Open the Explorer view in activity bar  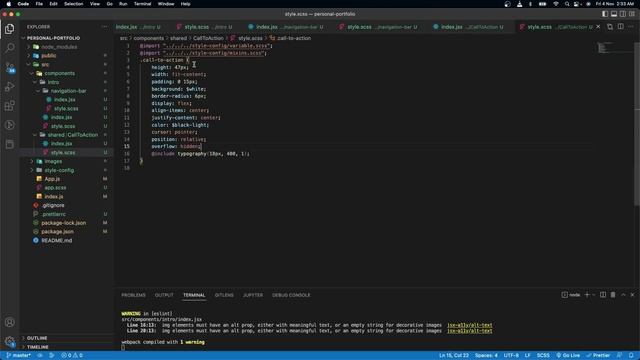point(9,29)
